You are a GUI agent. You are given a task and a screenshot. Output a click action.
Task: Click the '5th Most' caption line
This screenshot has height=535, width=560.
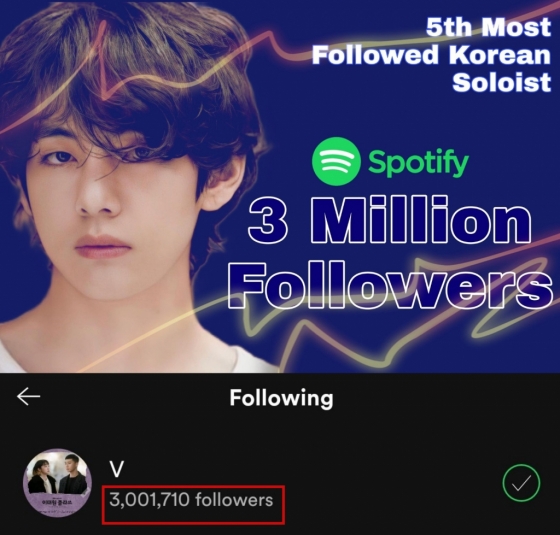pyautogui.click(x=488, y=27)
